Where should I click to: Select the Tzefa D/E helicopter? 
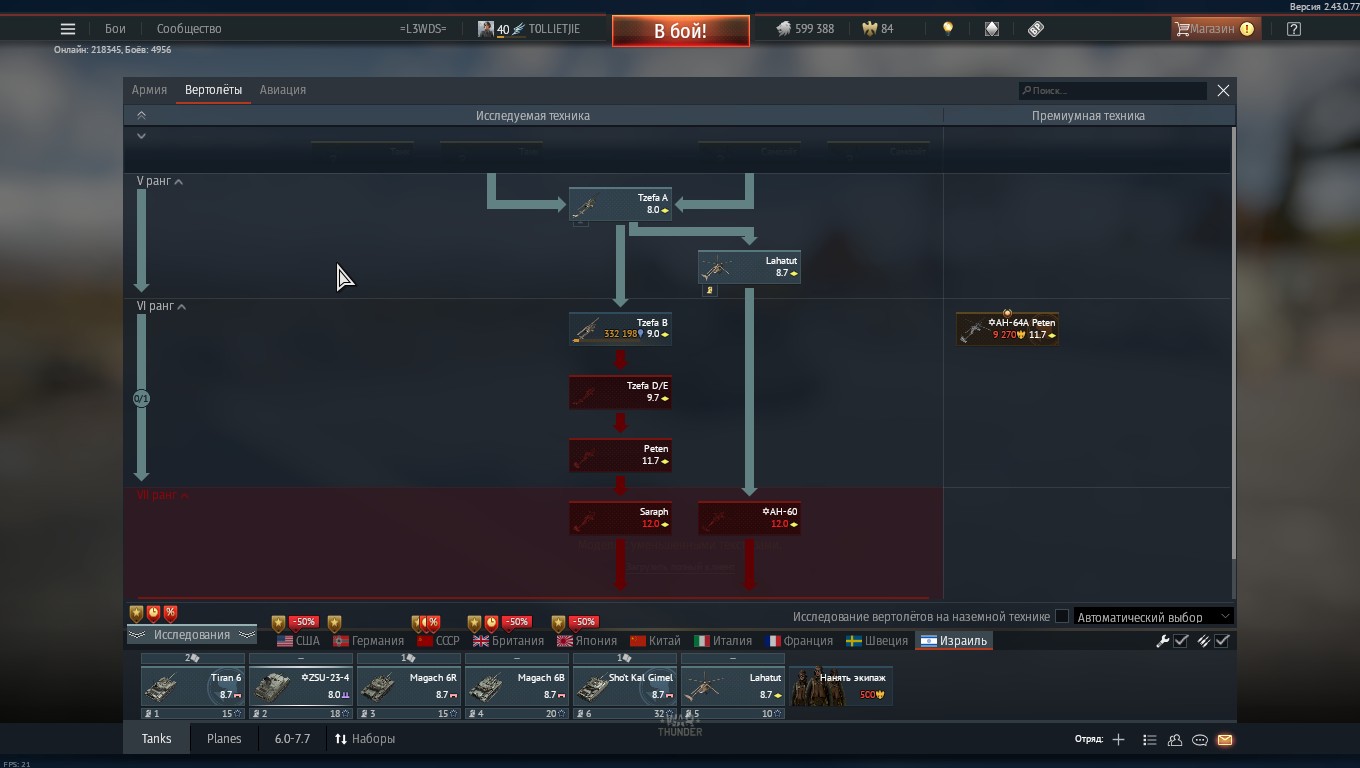point(620,392)
